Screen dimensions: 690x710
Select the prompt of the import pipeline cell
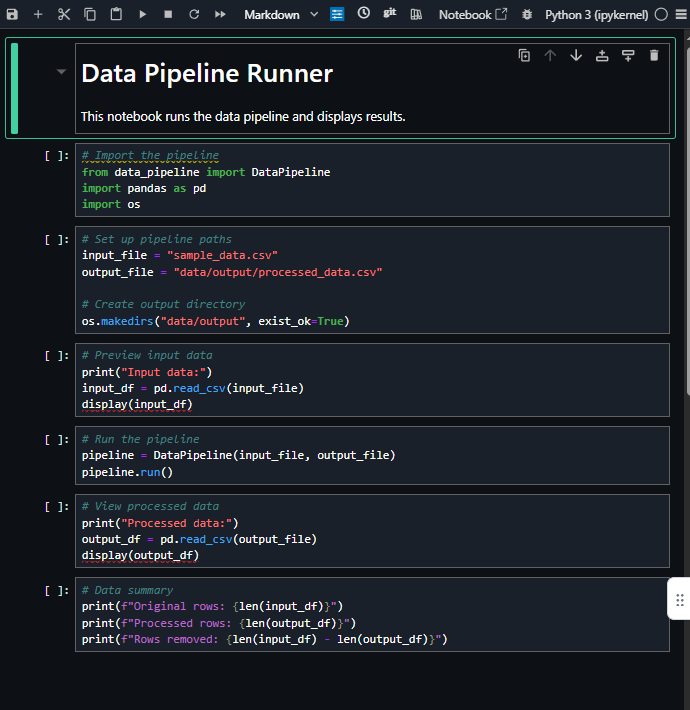57,156
